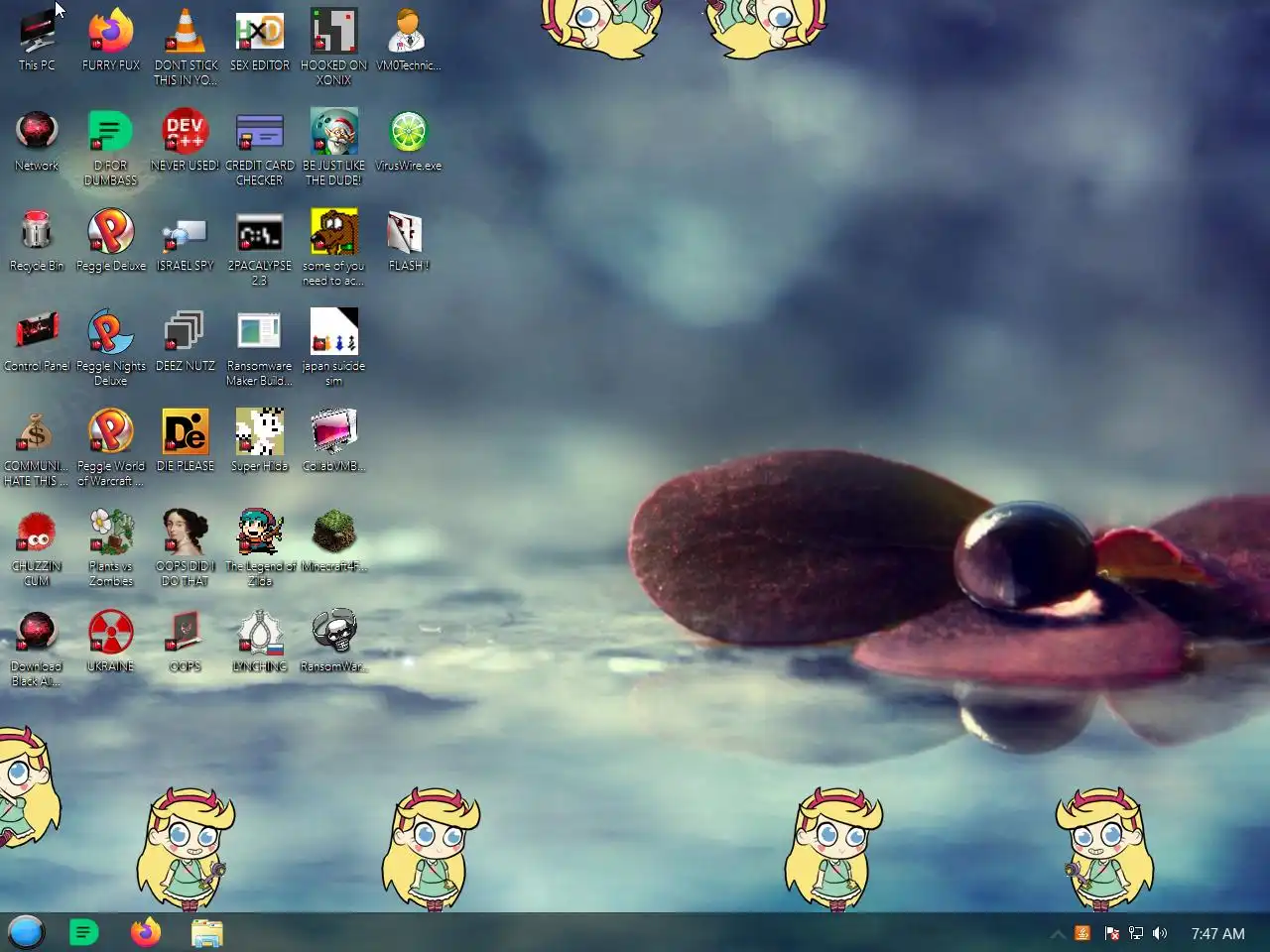Select the japan suicide sim icon
The height and width of the screenshot is (952, 1270).
(x=334, y=347)
